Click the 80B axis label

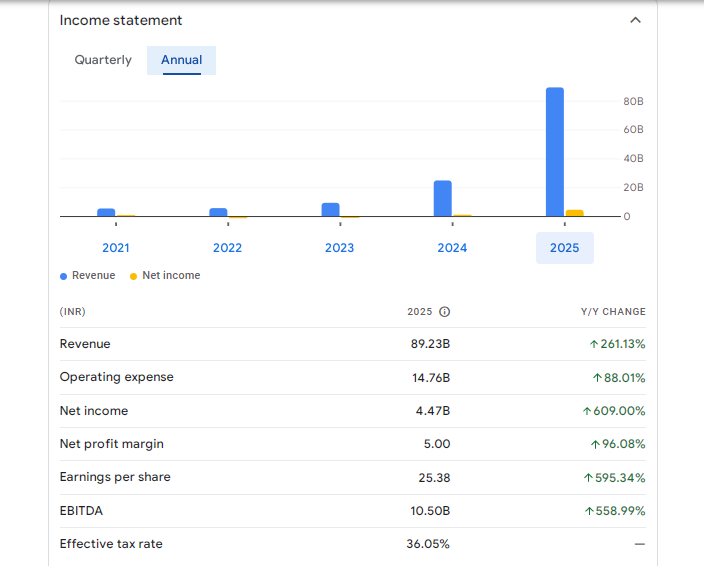tap(633, 101)
